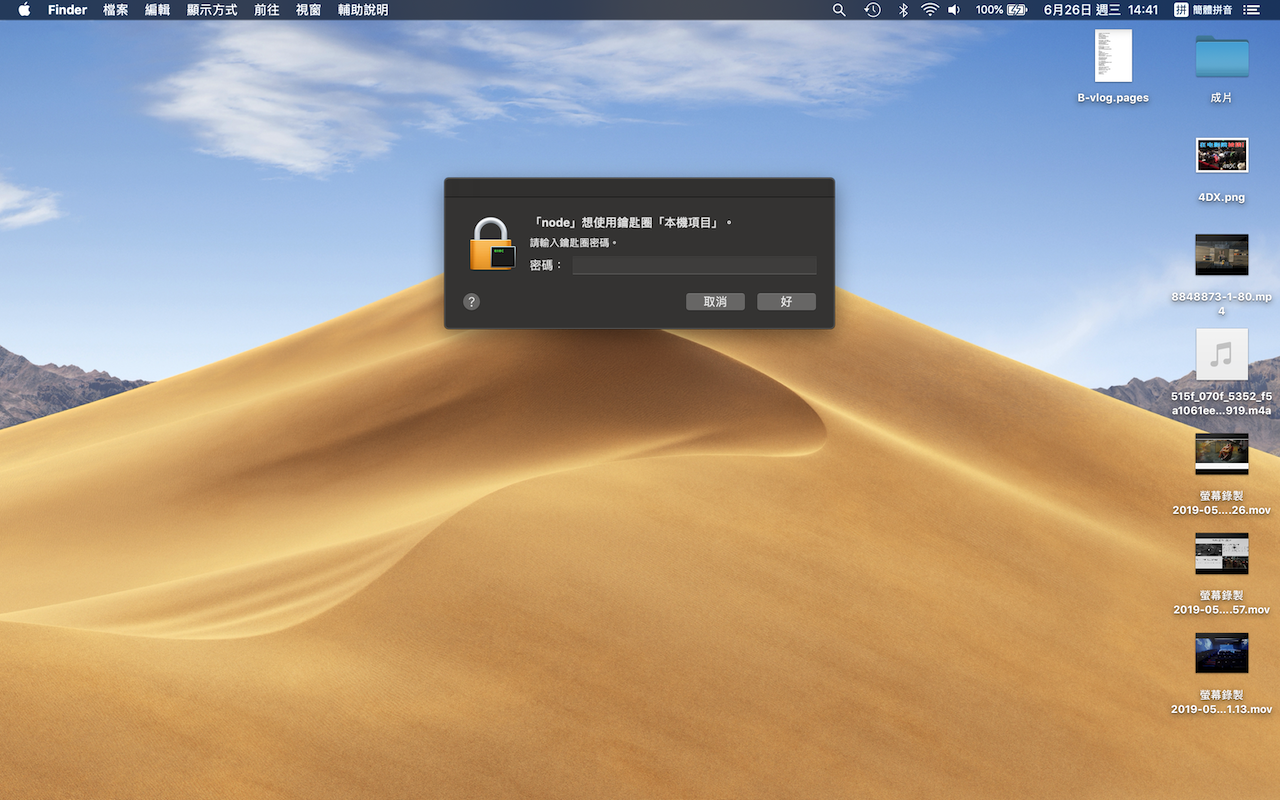Click the 成片 folder name
This screenshot has width=1280, height=800.
tap(1222, 98)
